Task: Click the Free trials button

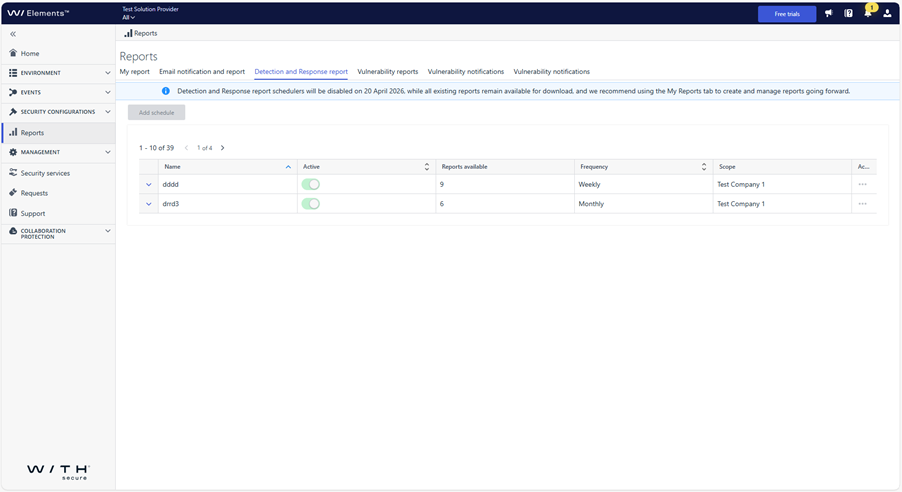Action: (x=787, y=14)
